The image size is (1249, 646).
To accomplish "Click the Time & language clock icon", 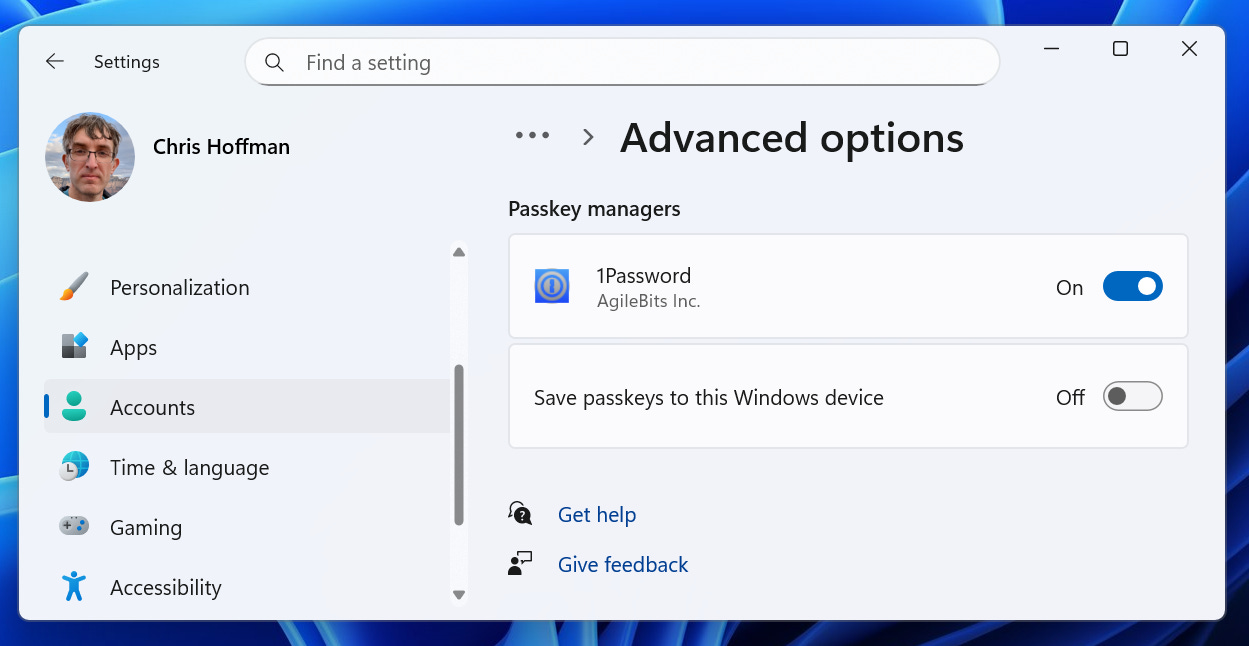I will click(73, 467).
